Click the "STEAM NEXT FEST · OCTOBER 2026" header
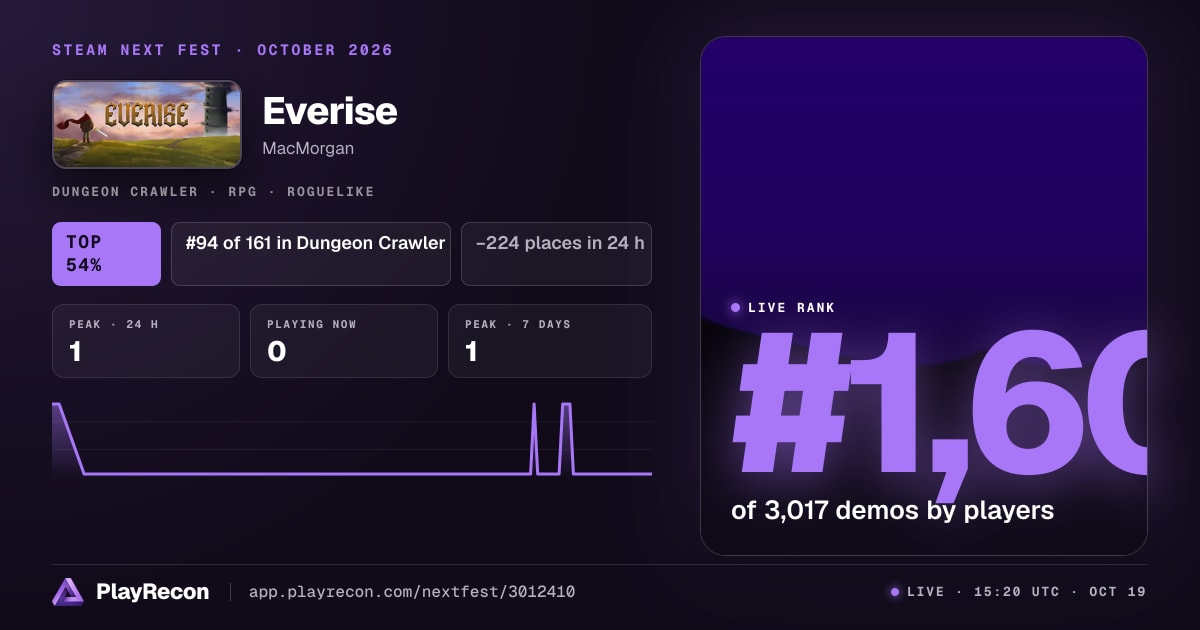 click(222, 50)
